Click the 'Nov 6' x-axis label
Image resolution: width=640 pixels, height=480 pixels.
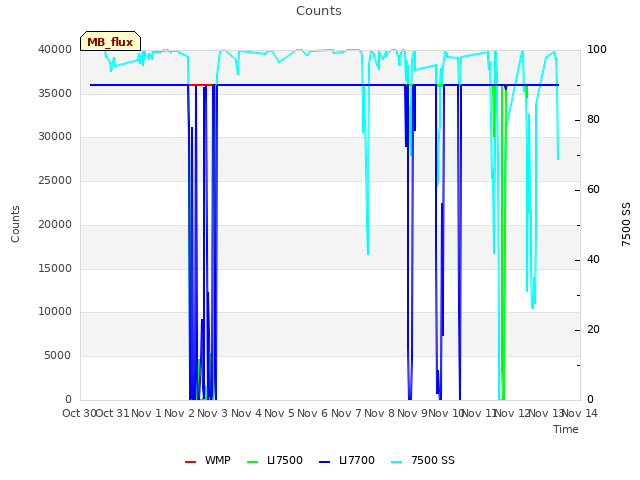point(313,413)
